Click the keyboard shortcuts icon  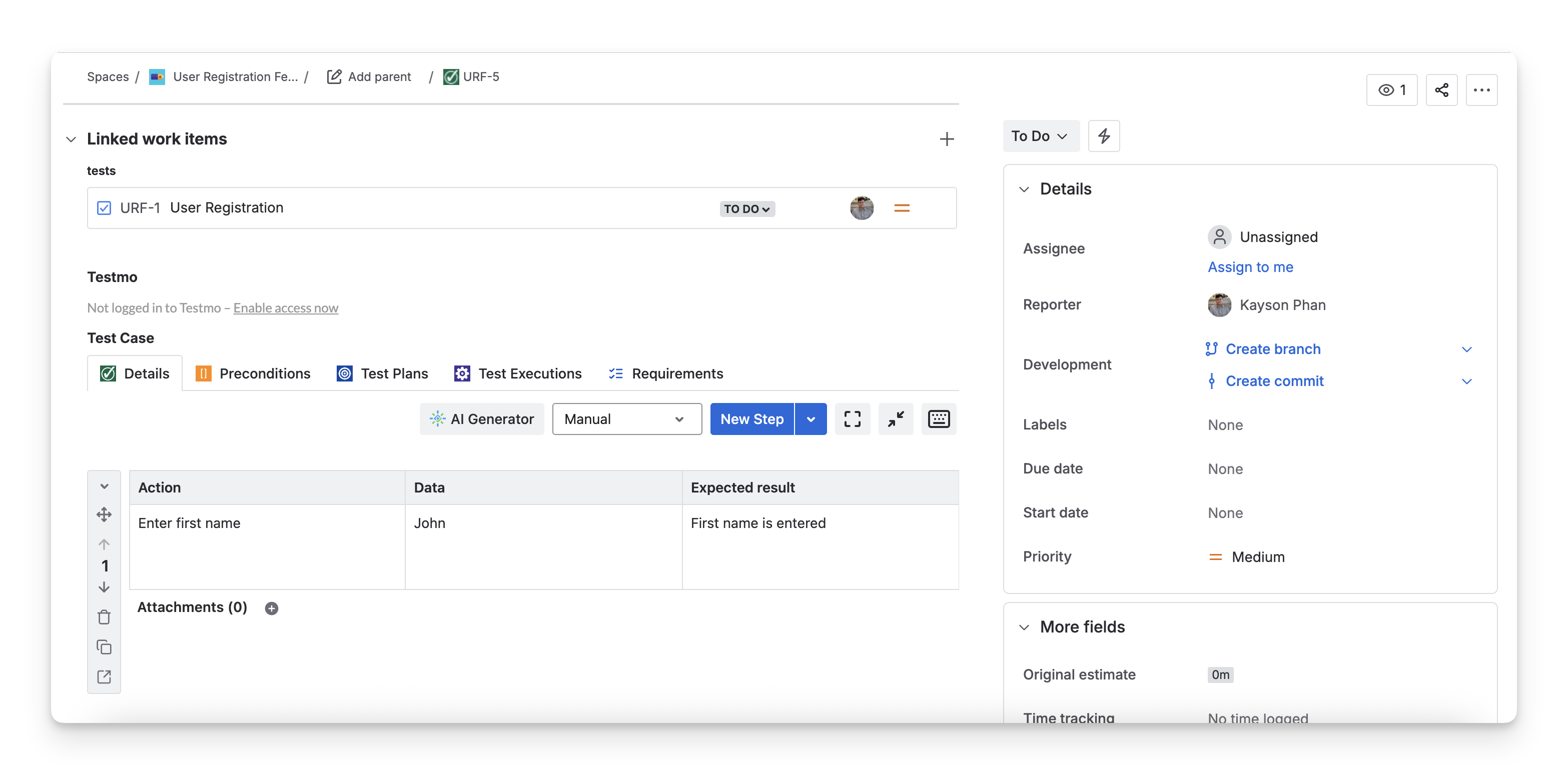938,418
